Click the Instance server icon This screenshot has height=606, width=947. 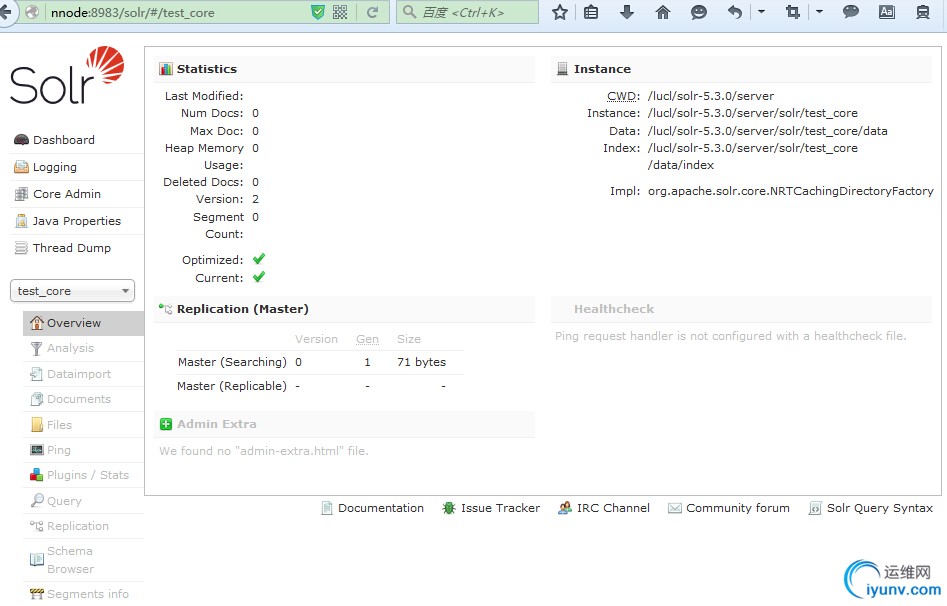pyautogui.click(x=562, y=69)
